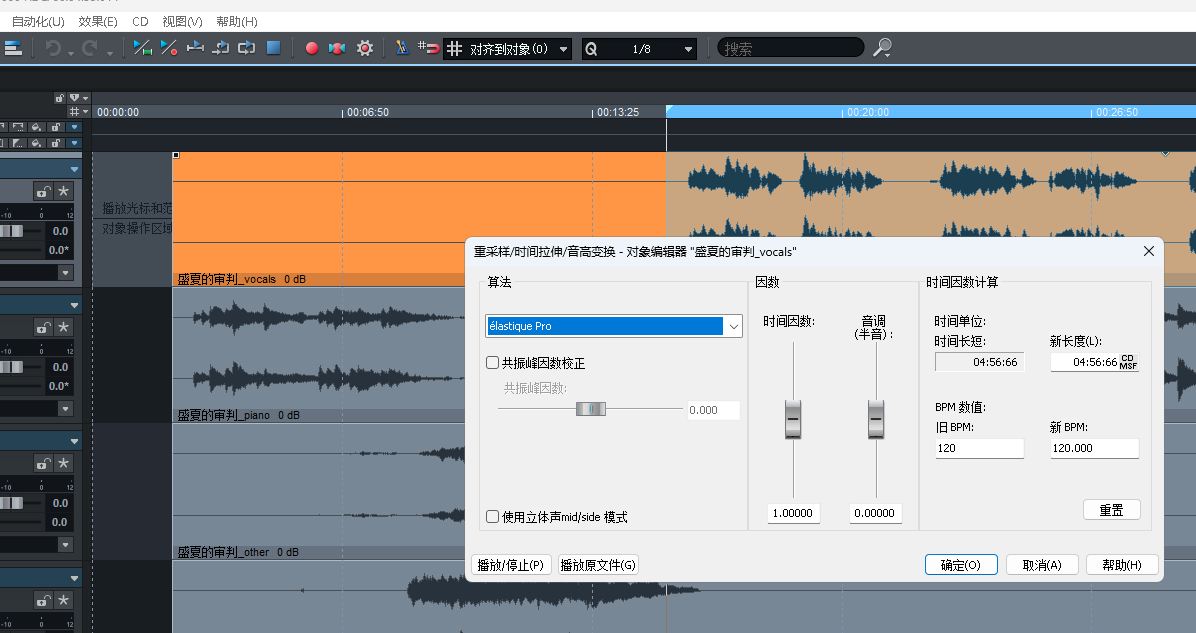The height and width of the screenshot is (633, 1196).
Task: Toggle the metronome icon
Action: (402, 48)
